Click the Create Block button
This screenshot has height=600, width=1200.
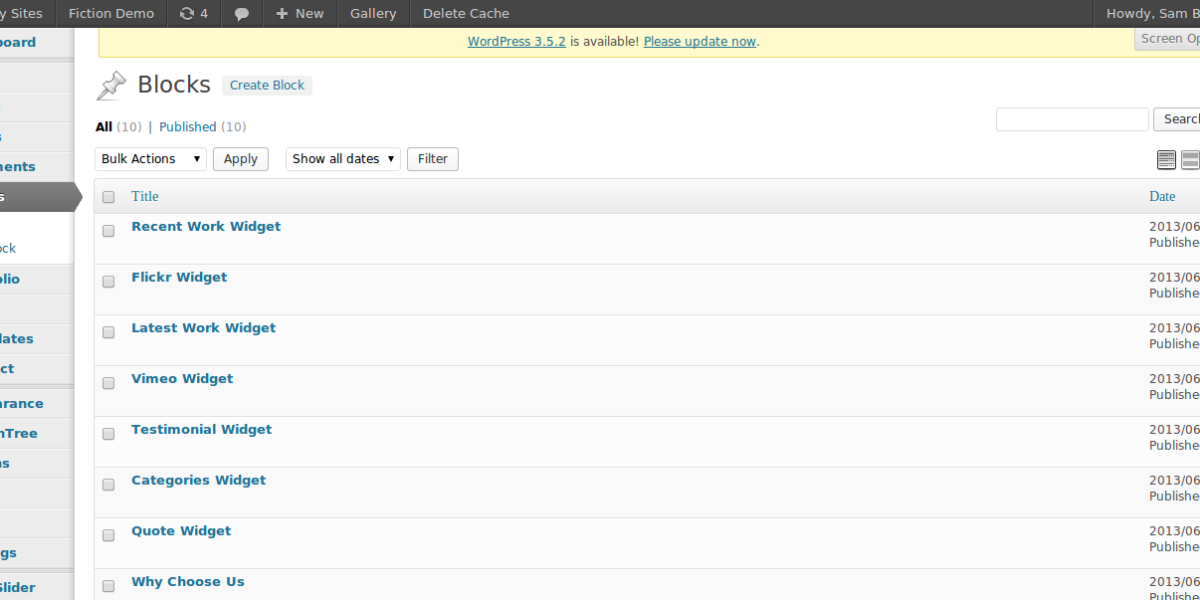[x=267, y=85]
